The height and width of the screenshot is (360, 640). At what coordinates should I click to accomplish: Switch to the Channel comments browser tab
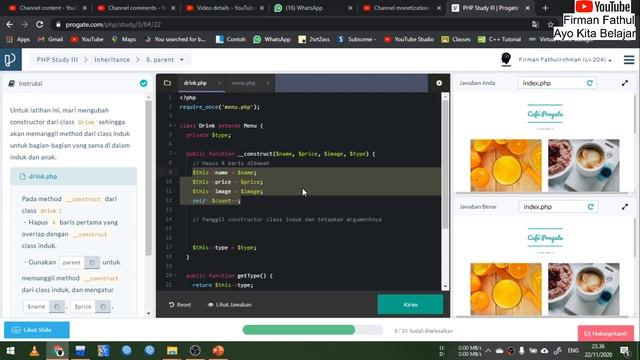click(136, 8)
